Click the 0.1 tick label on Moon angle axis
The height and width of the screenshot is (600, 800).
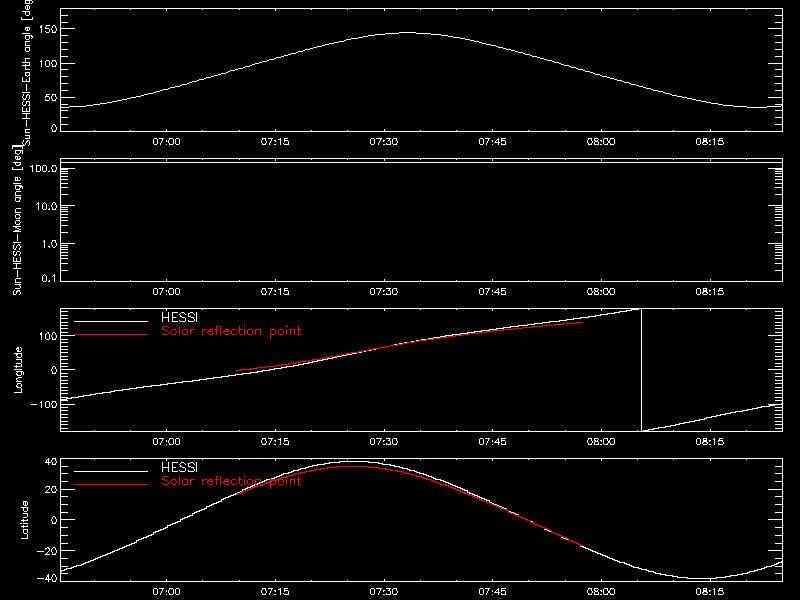click(x=49, y=278)
